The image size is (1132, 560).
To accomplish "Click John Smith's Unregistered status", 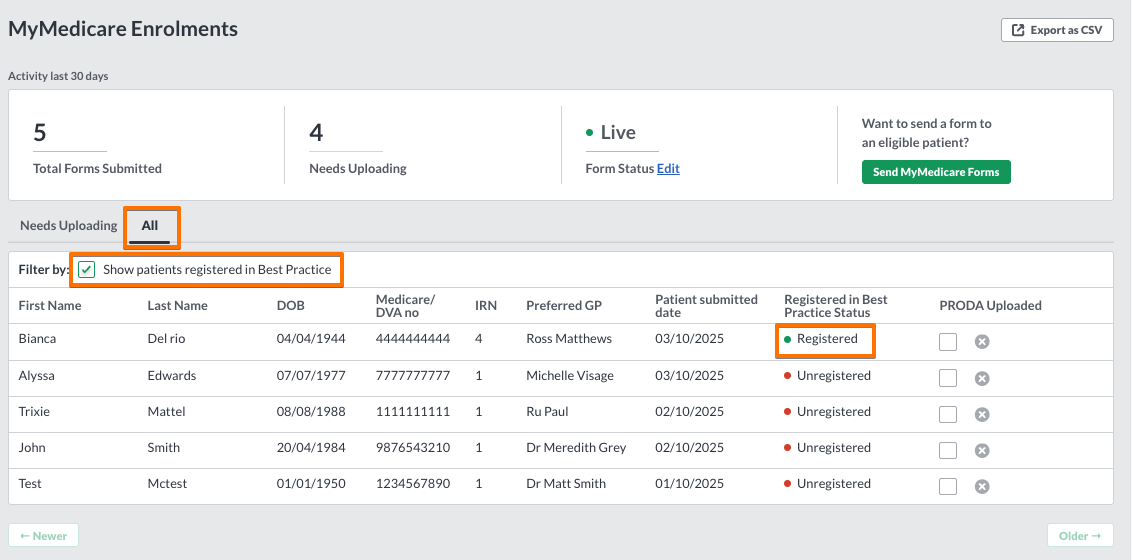I will tap(827, 447).
